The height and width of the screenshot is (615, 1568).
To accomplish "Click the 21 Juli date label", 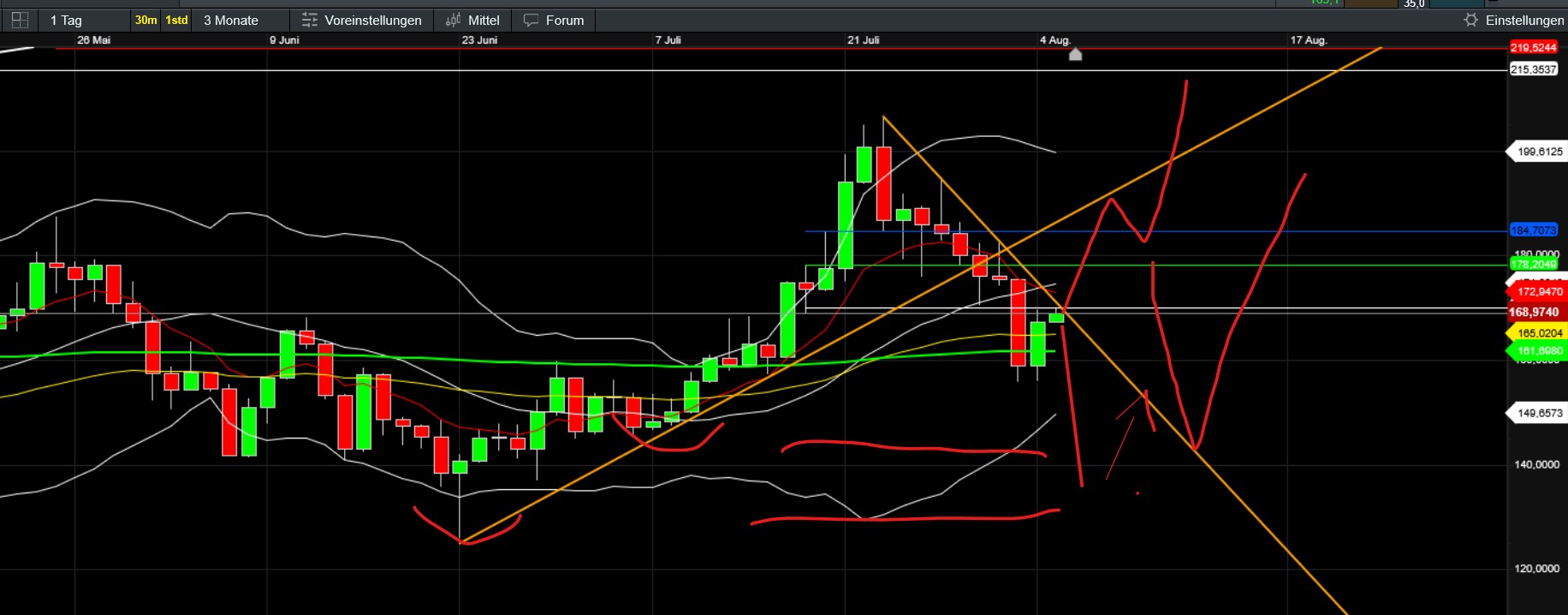I will pyautogui.click(x=863, y=40).
